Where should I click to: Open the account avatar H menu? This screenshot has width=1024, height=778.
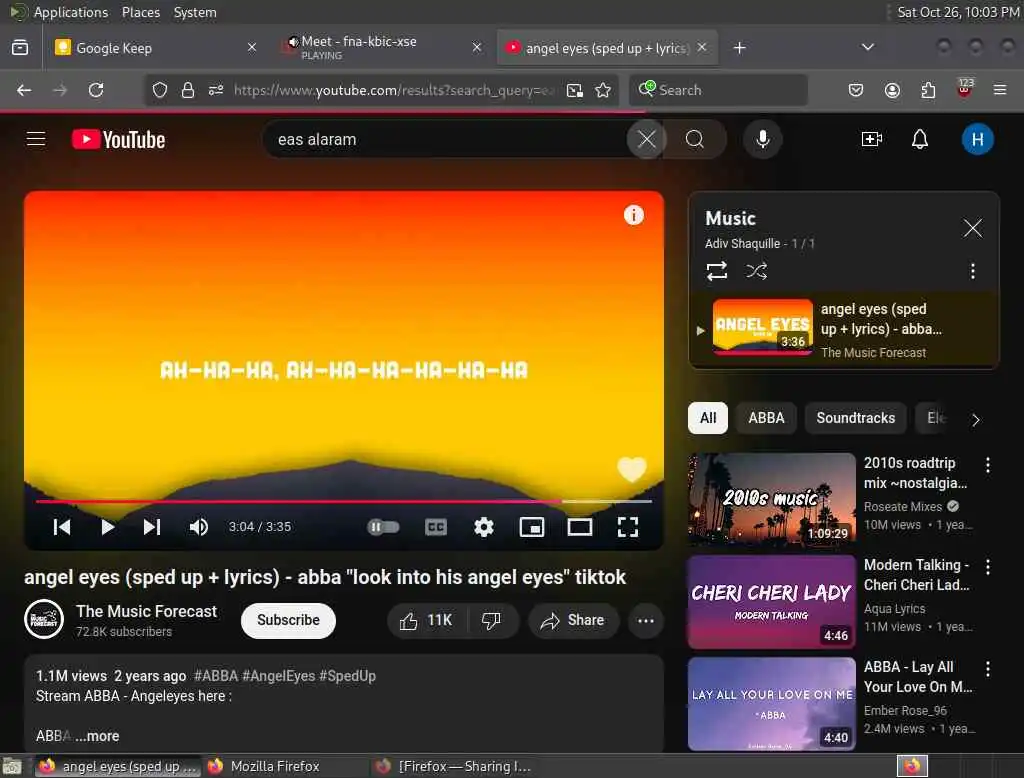coord(977,139)
